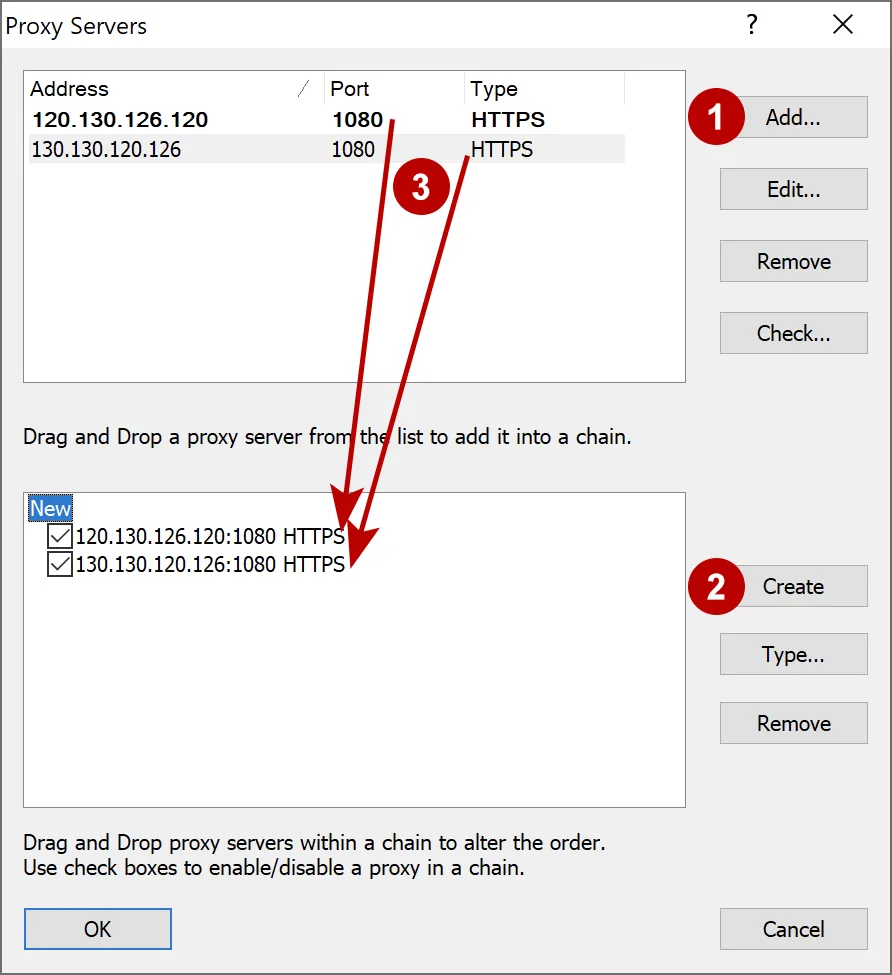This screenshot has width=892, height=975.
Task: Click the Check button
Action: coord(793,333)
